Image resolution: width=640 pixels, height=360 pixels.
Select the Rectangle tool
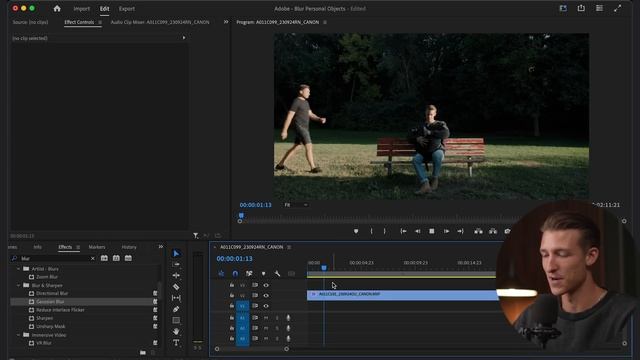coord(176,320)
